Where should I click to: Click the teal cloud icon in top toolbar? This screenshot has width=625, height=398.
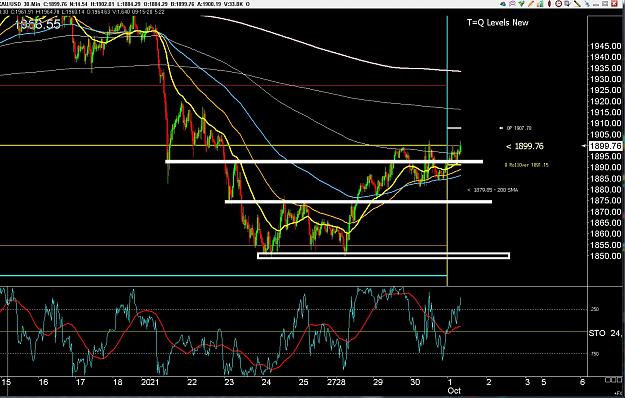(x=503, y=4)
